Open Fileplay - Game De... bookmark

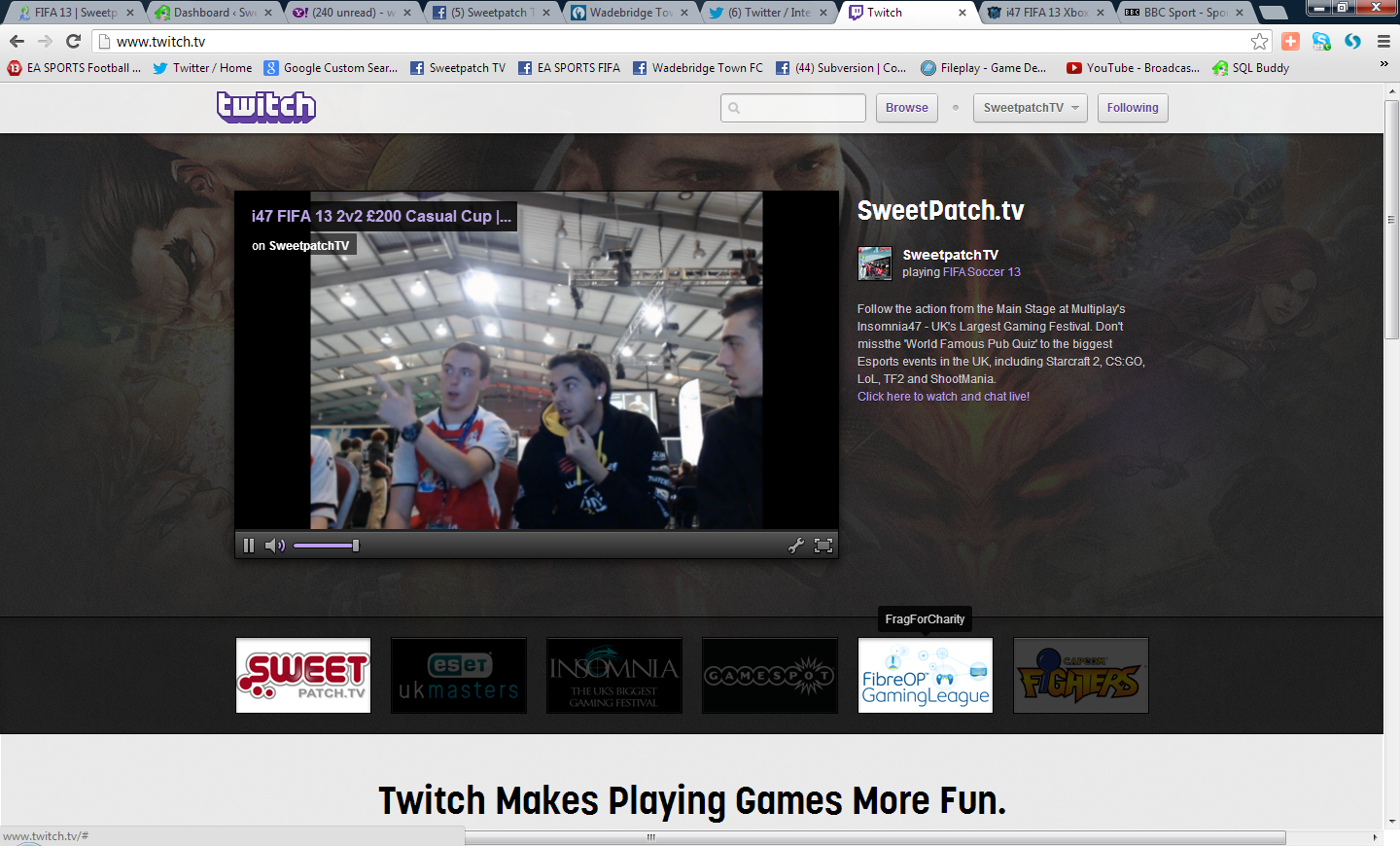(983, 68)
